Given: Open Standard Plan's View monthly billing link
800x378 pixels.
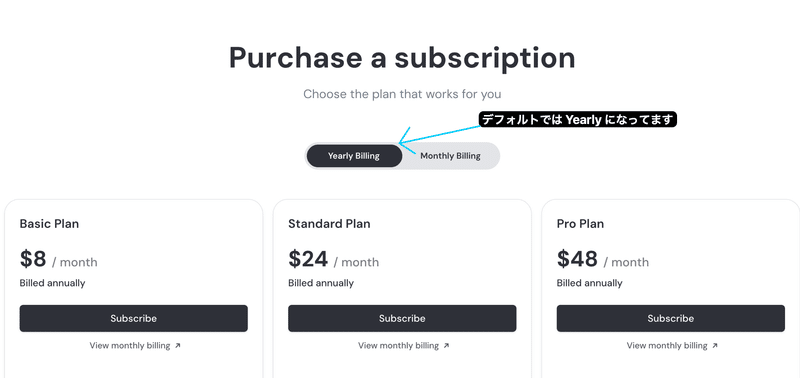Looking at the screenshot, I should click(403, 345).
